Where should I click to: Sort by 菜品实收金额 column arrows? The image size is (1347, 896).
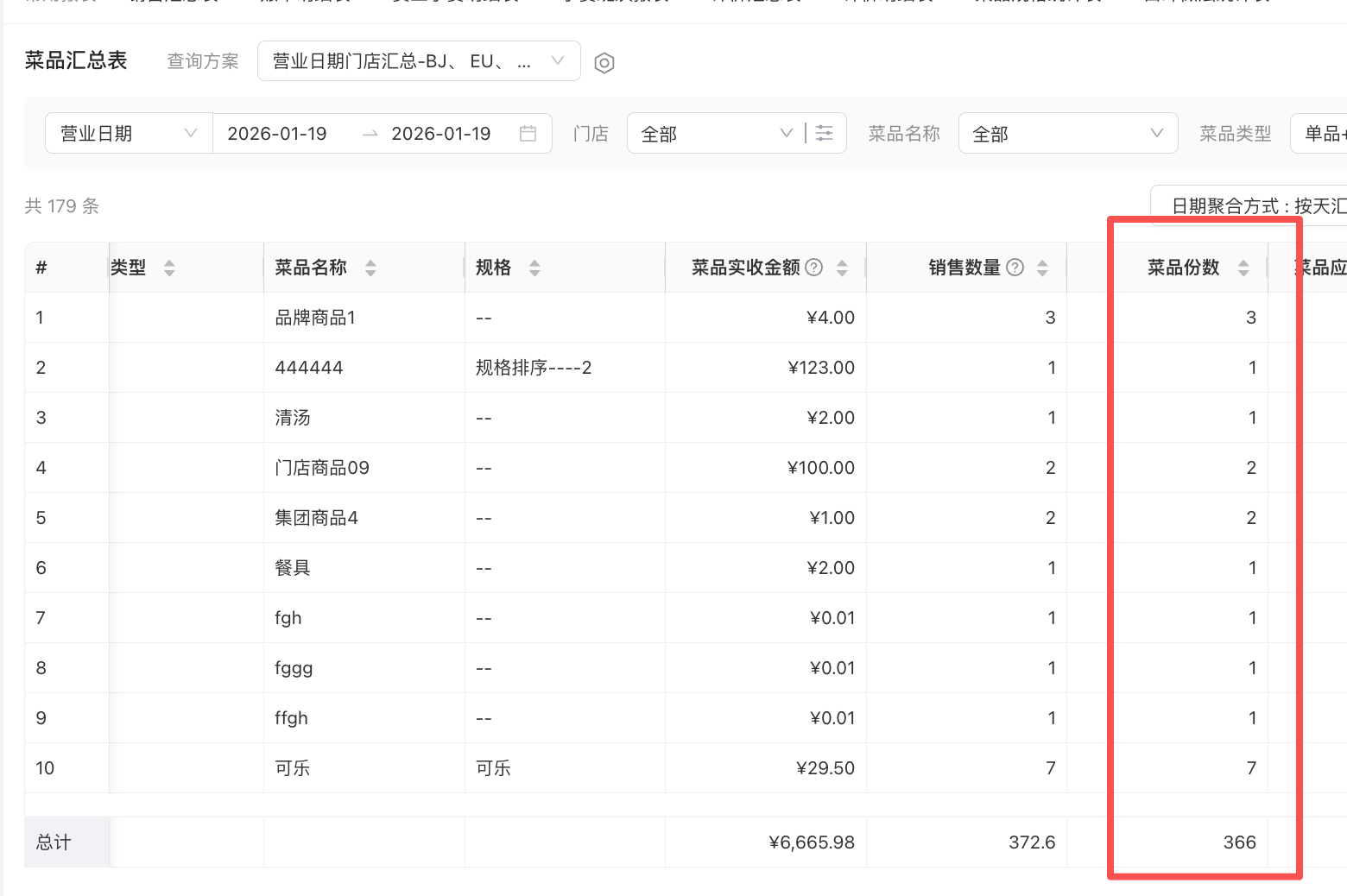(842, 268)
